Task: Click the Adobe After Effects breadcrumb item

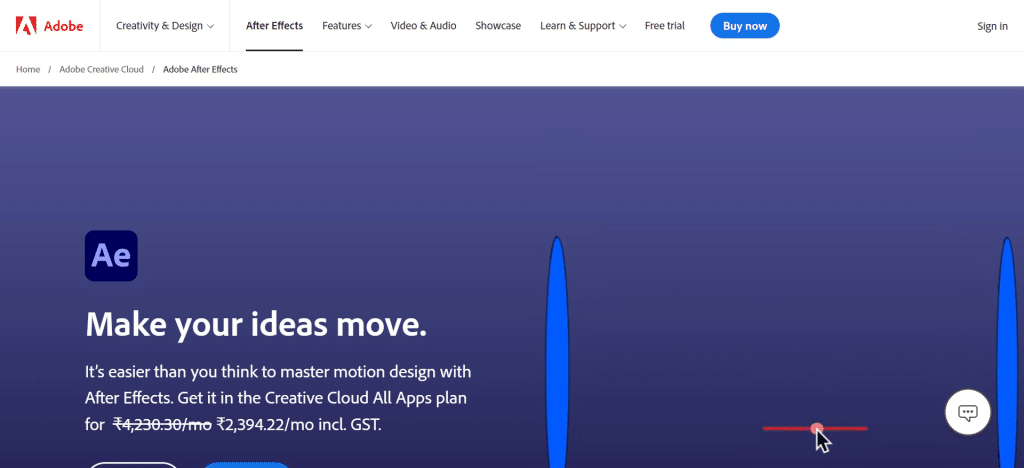Action: click(x=200, y=69)
